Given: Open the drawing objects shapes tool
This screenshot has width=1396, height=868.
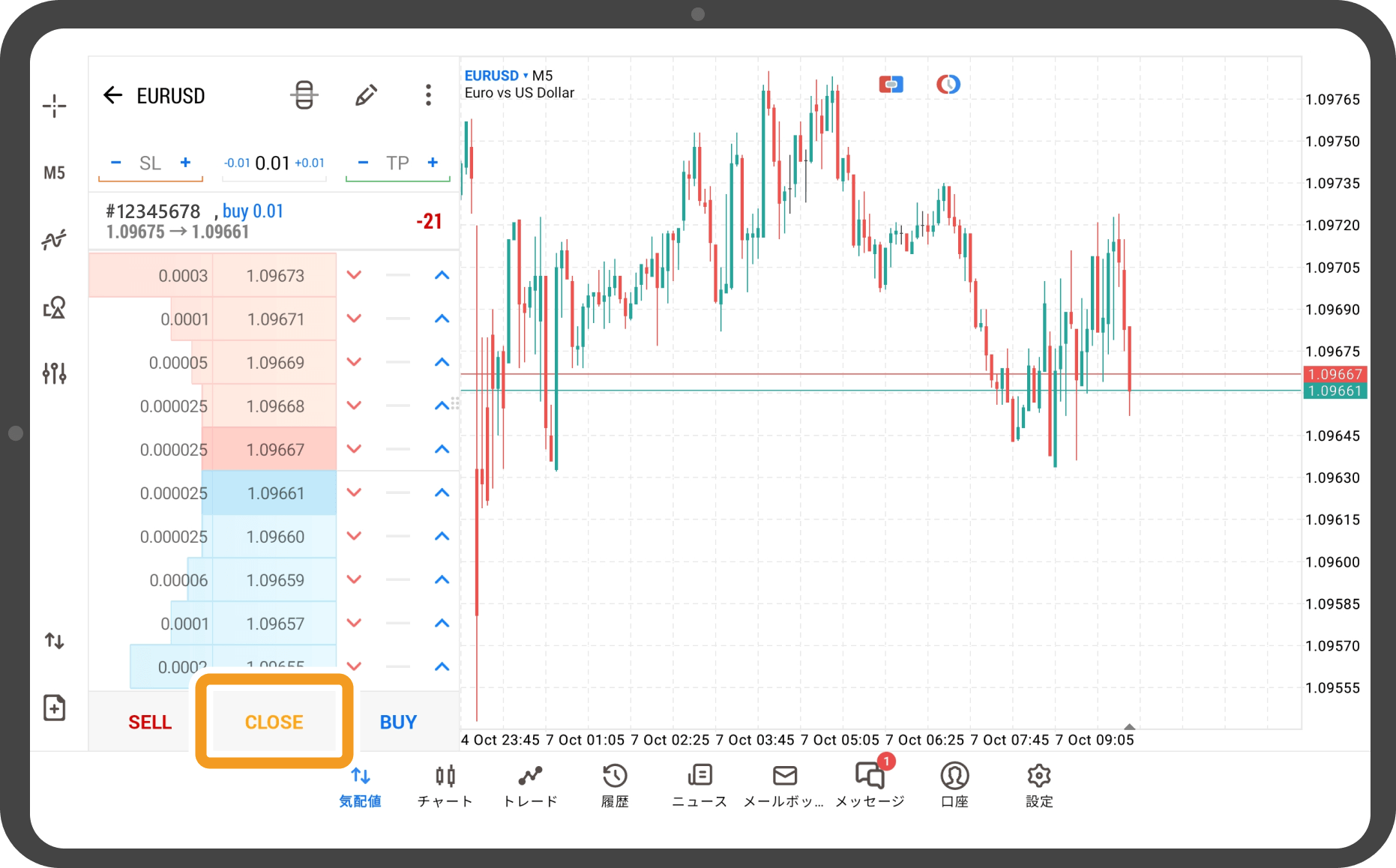Looking at the screenshot, I should (54, 307).
